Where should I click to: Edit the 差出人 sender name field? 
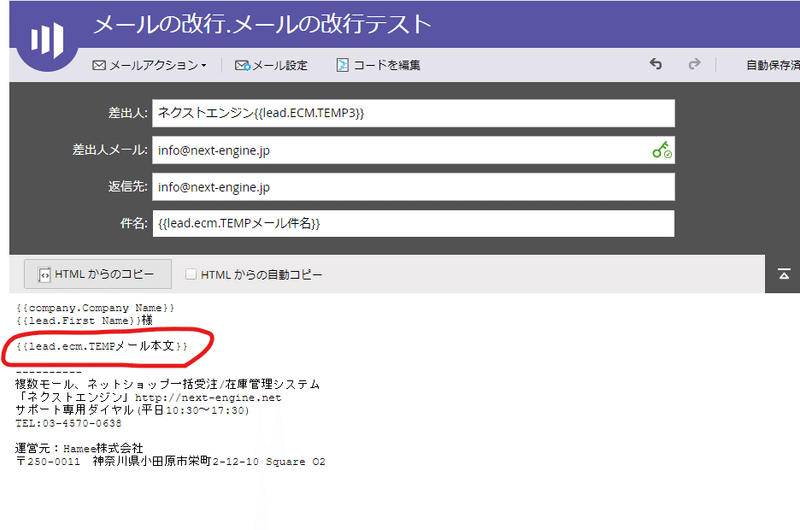(x=413, y=113)
